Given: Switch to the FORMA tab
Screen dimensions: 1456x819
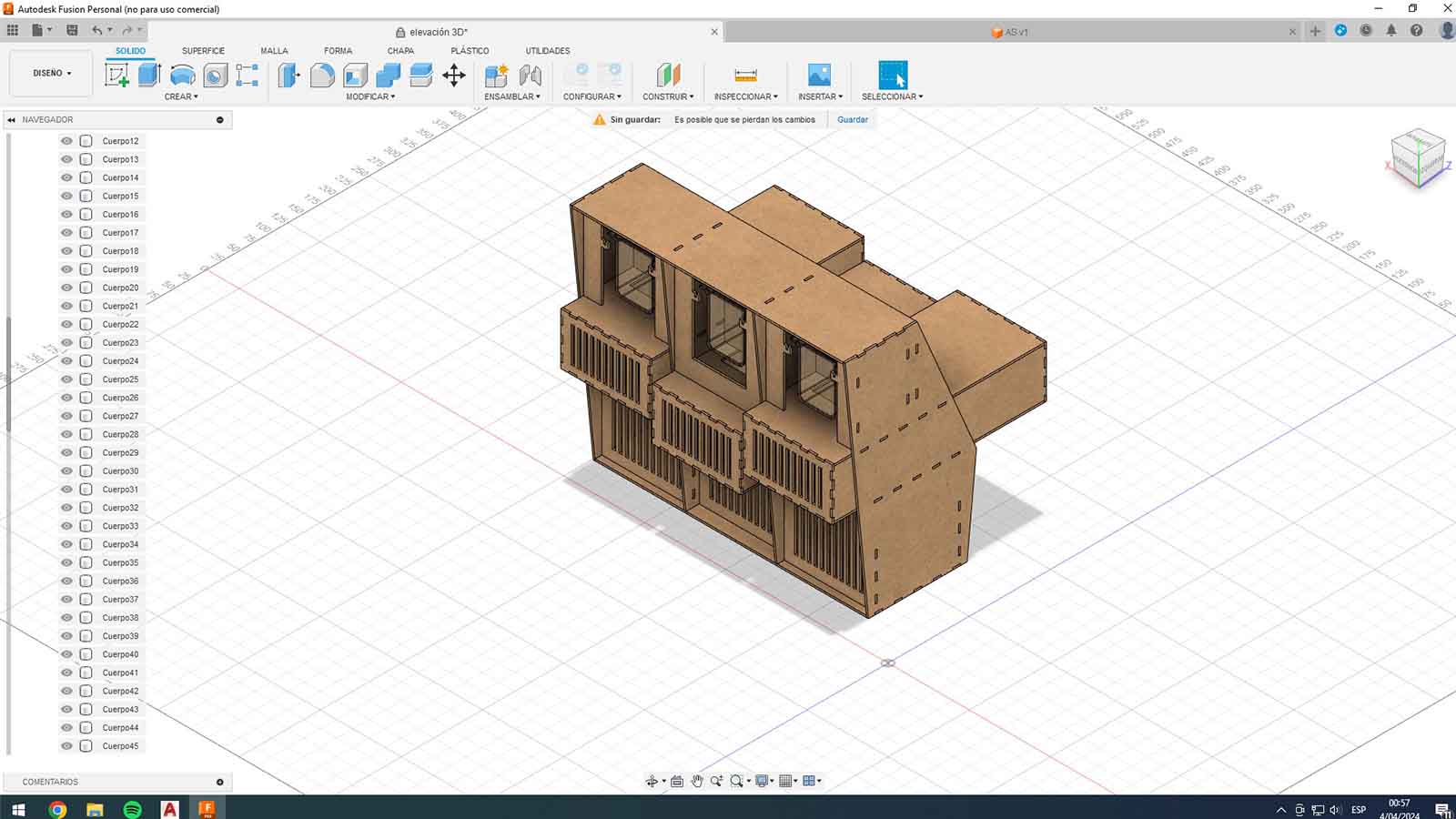Looking at the screenshot, I should point(338,51).
